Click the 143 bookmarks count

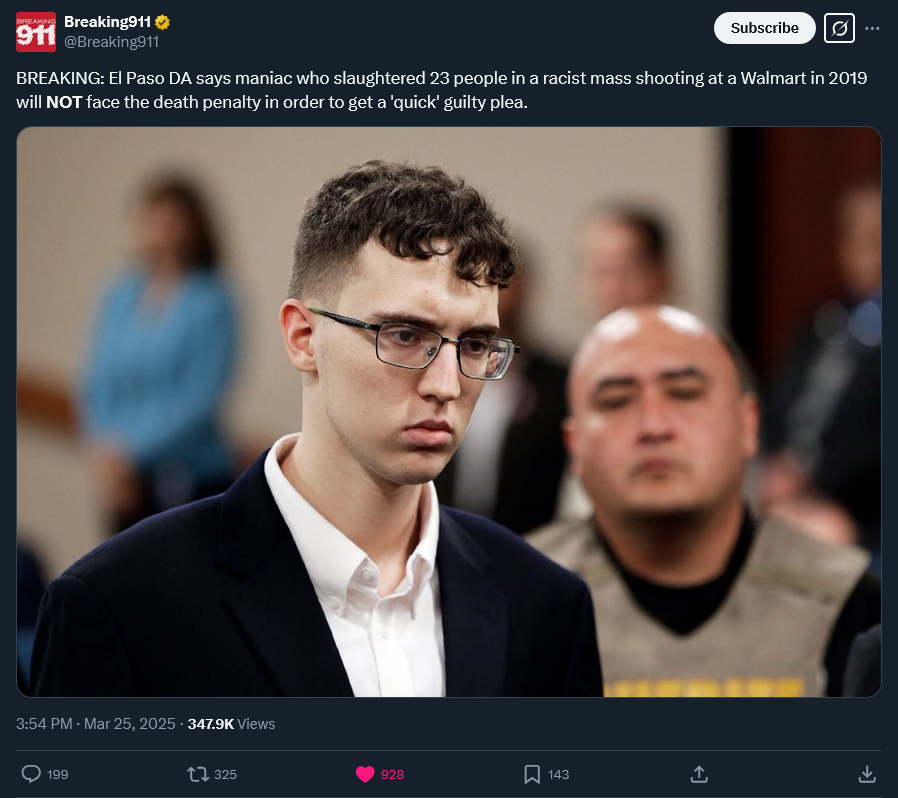(x=558, y=775)
